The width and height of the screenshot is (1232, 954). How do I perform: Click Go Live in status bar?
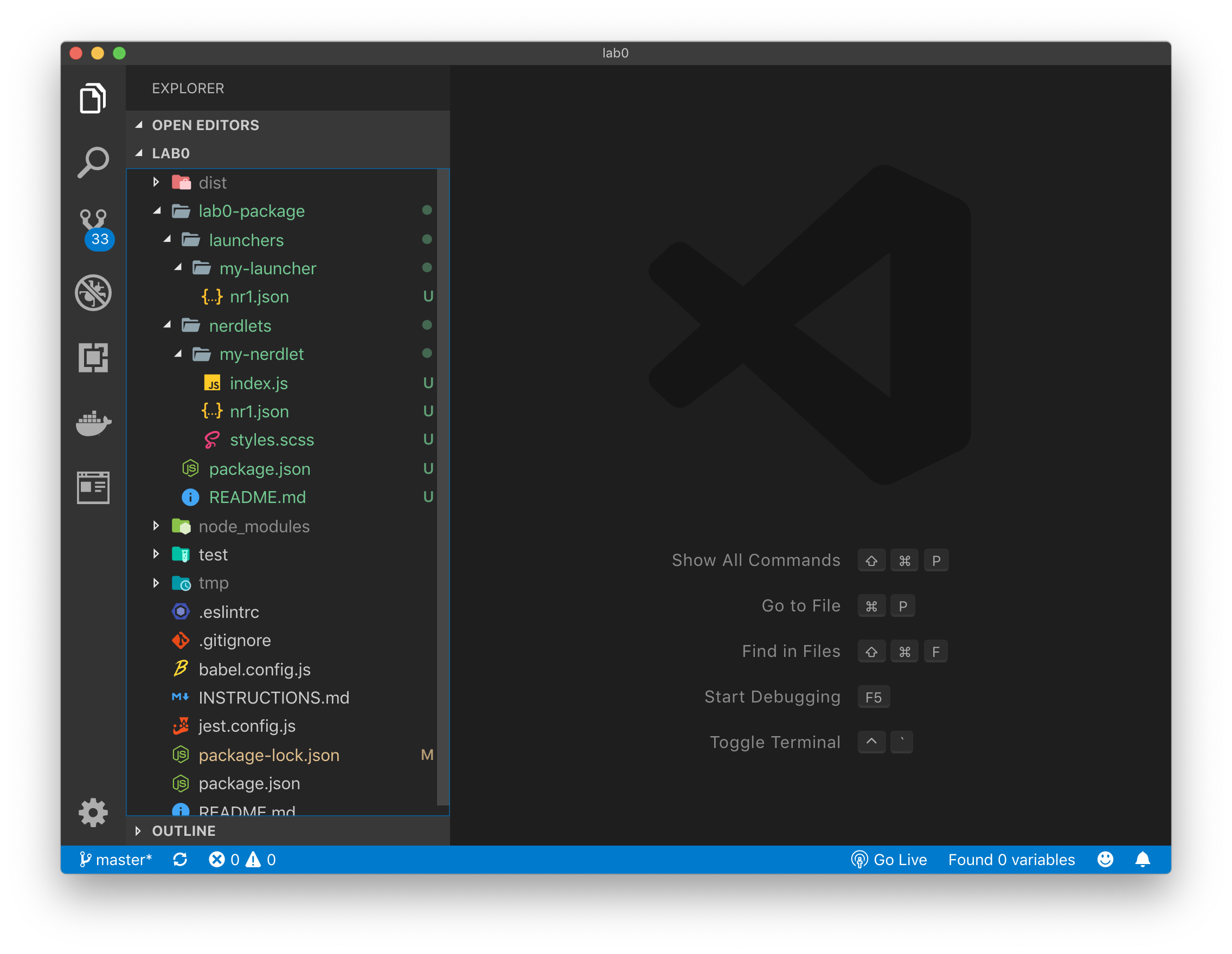point(889,859)
